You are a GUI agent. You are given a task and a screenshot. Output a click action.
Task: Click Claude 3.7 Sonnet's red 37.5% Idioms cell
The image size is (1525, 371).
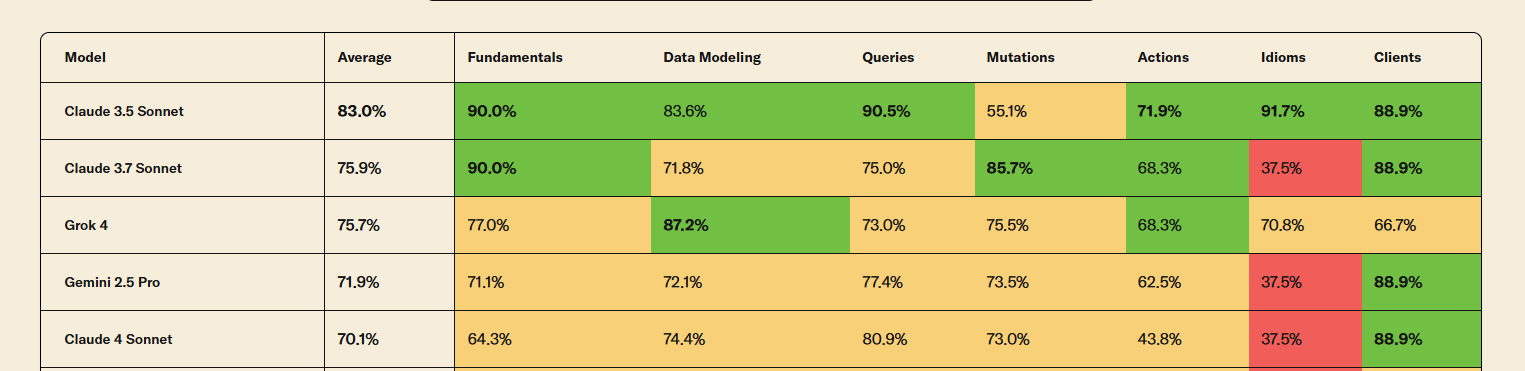[1306, 168]
